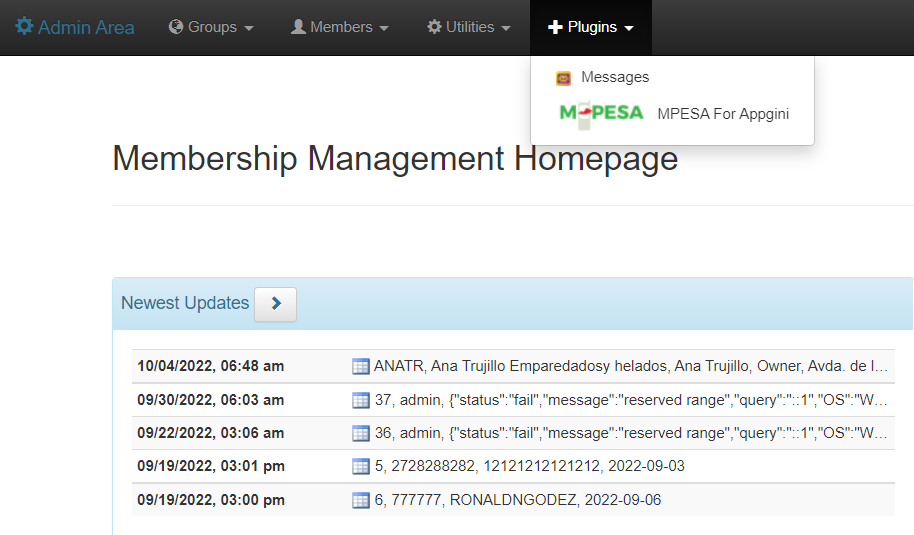Click the Admin Area brand link

[86, 27]
